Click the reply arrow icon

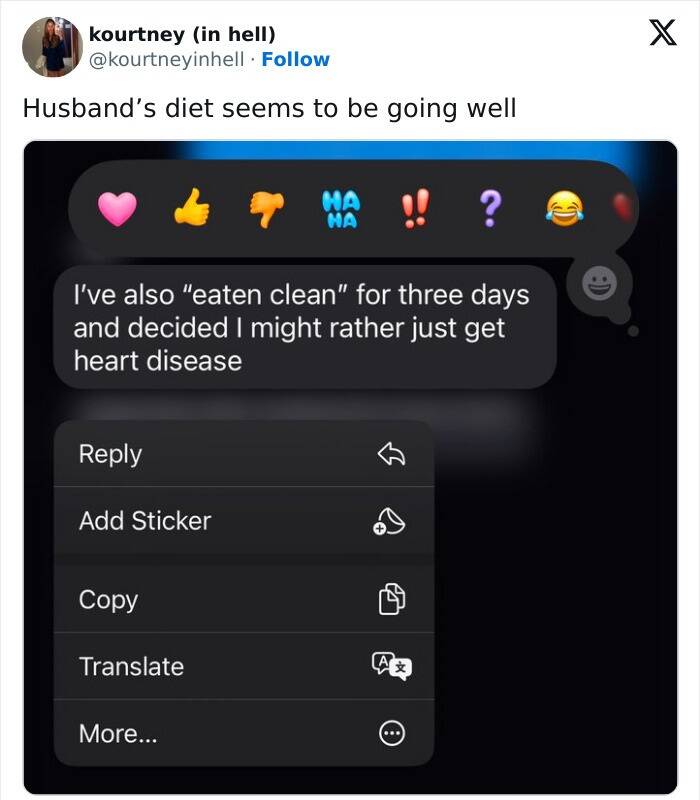391,454
